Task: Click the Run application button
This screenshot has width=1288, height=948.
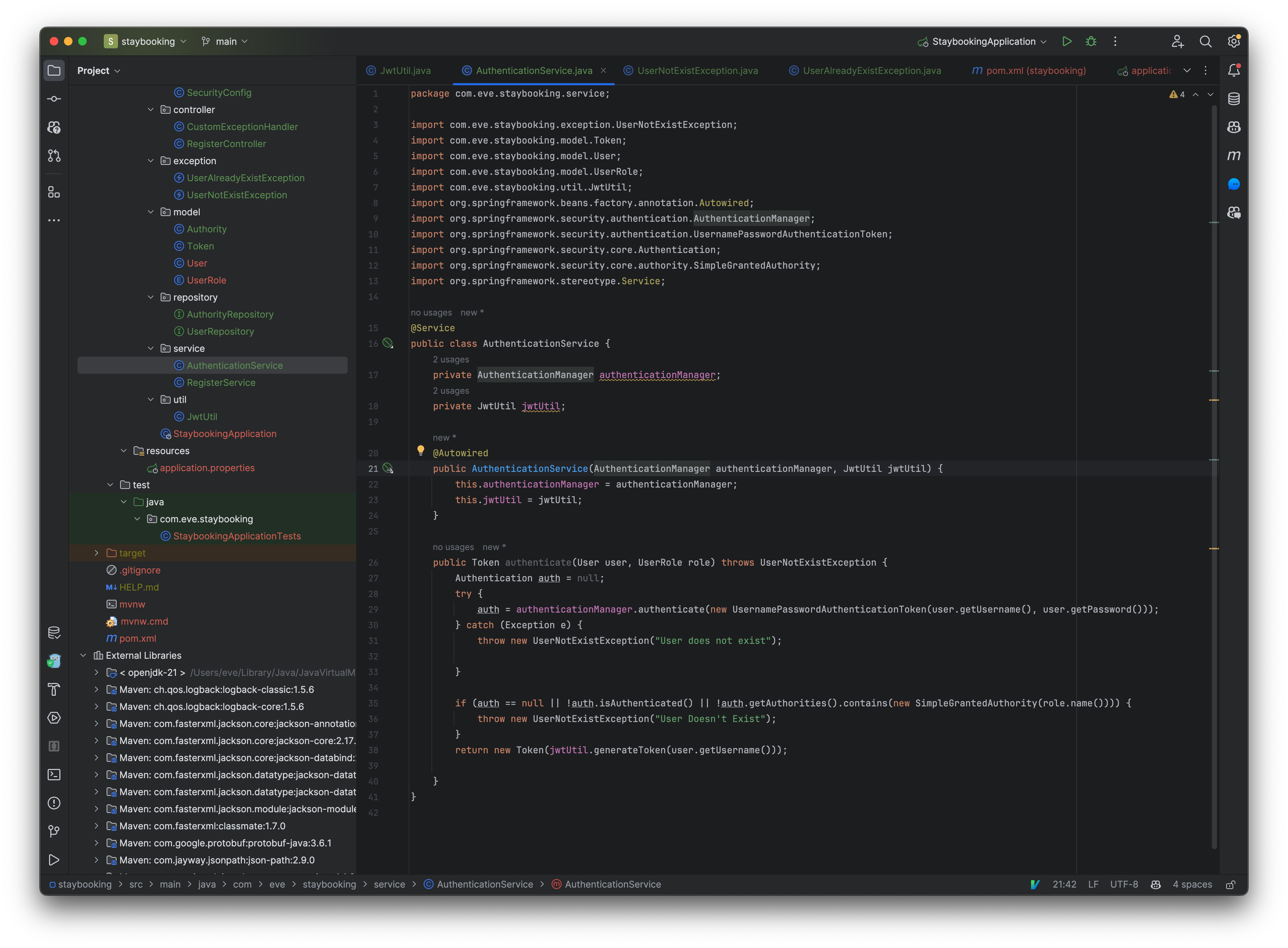Action: 1067,41
